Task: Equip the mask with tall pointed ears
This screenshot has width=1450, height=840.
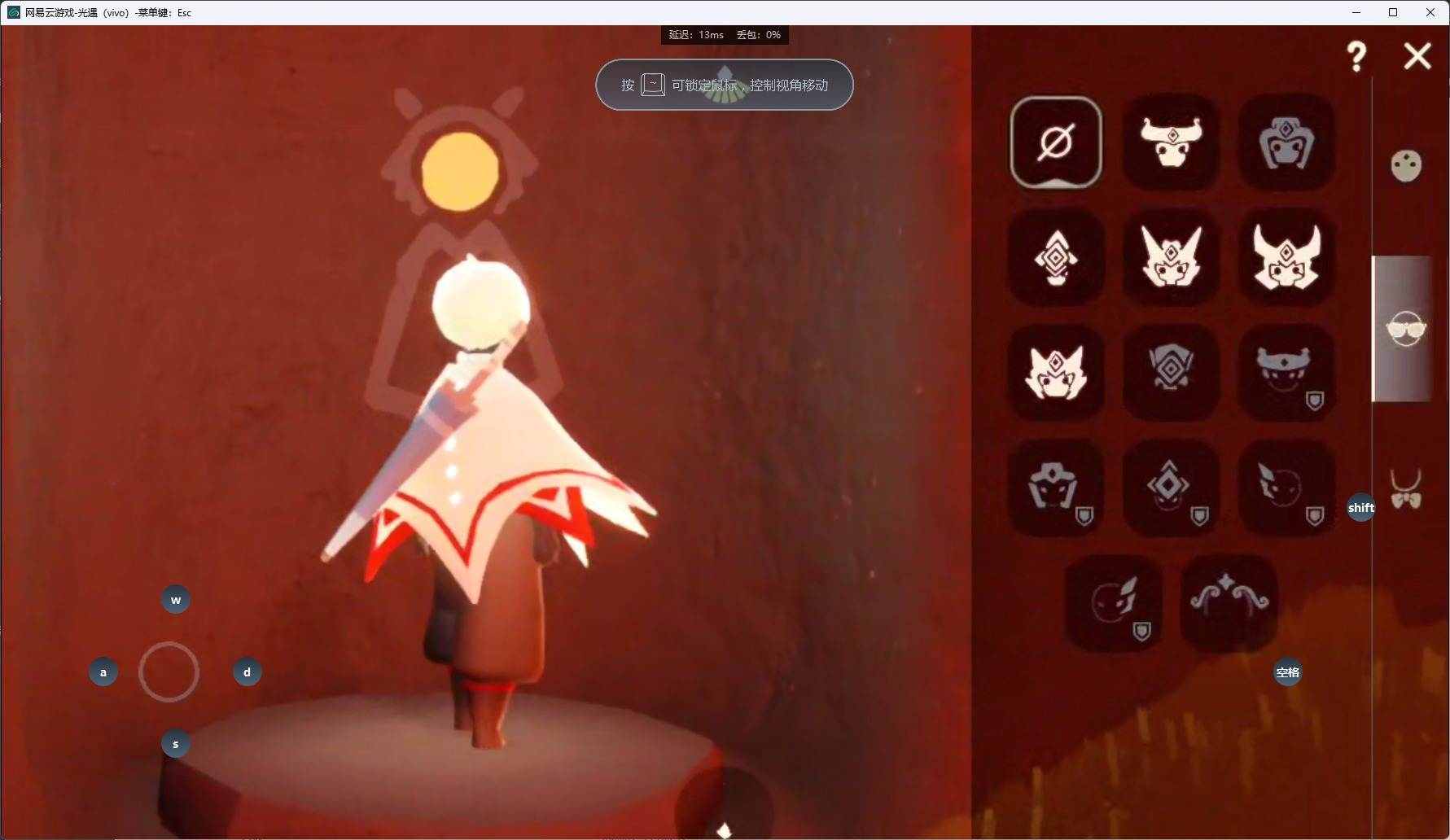Action: (x=1171, y=257)
